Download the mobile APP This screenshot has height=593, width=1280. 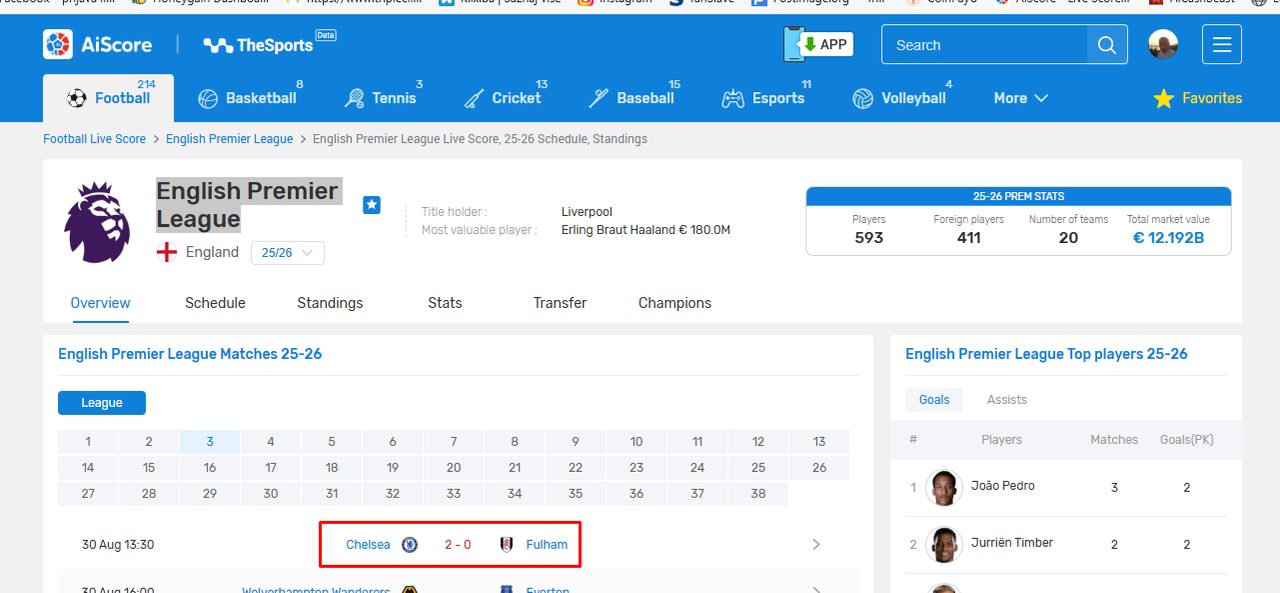[818, 44]
